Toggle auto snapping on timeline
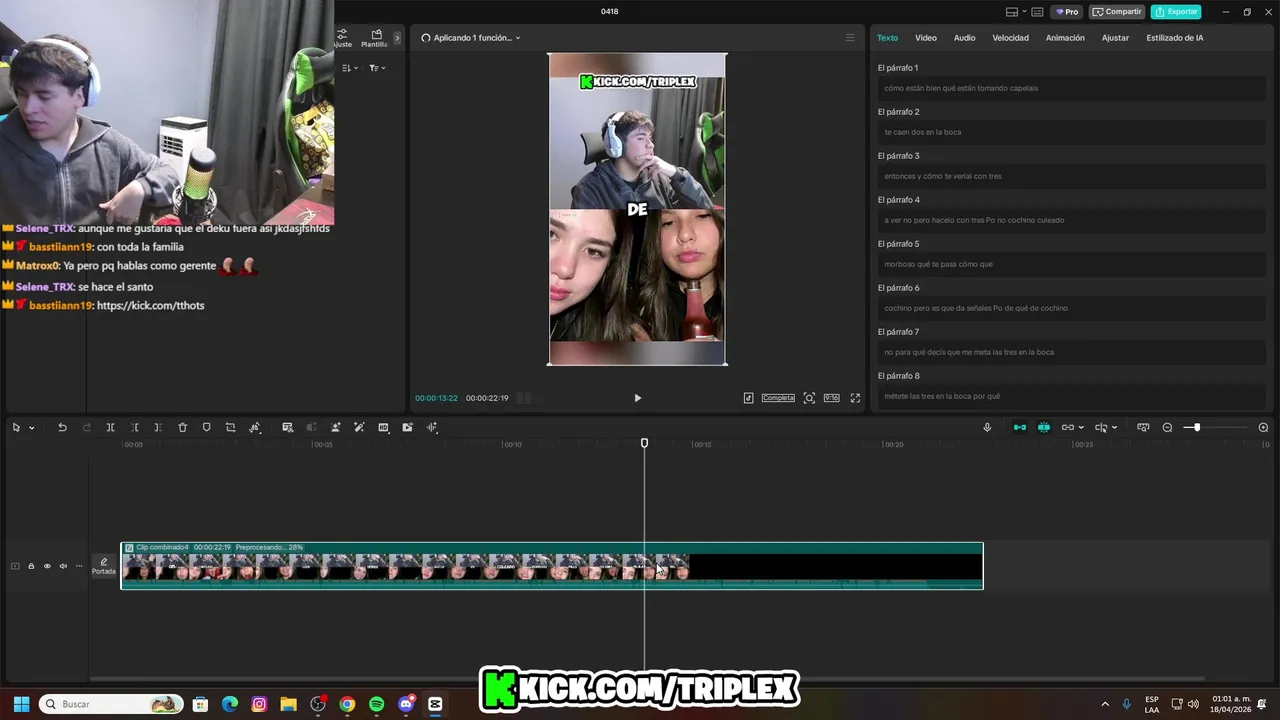Viewport: 1280px width, 720px height. (x=1044, y=428)
